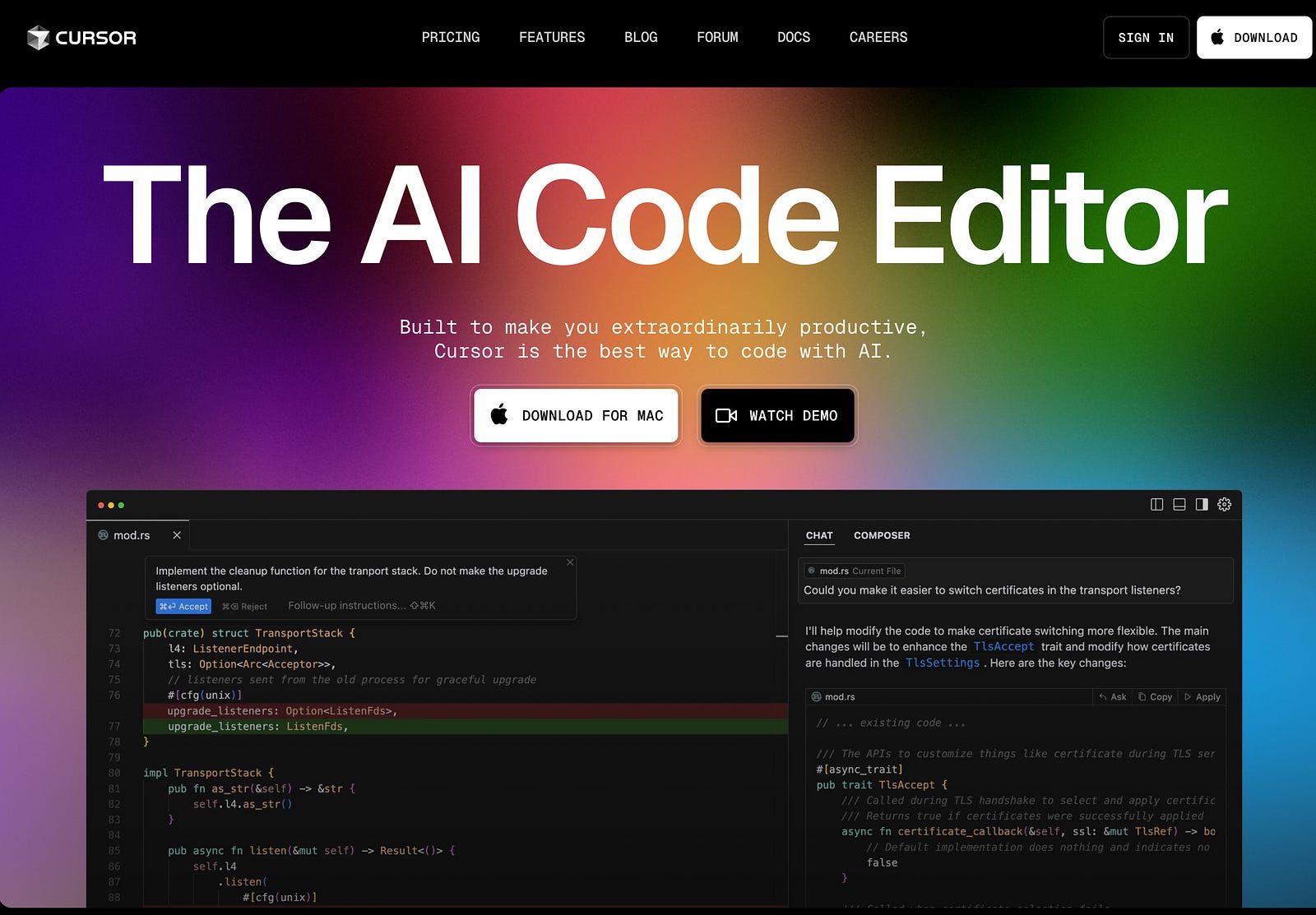Open the Features page
Image resolution: width=1316 pixels, height=915 pixels.
[552, 37]
